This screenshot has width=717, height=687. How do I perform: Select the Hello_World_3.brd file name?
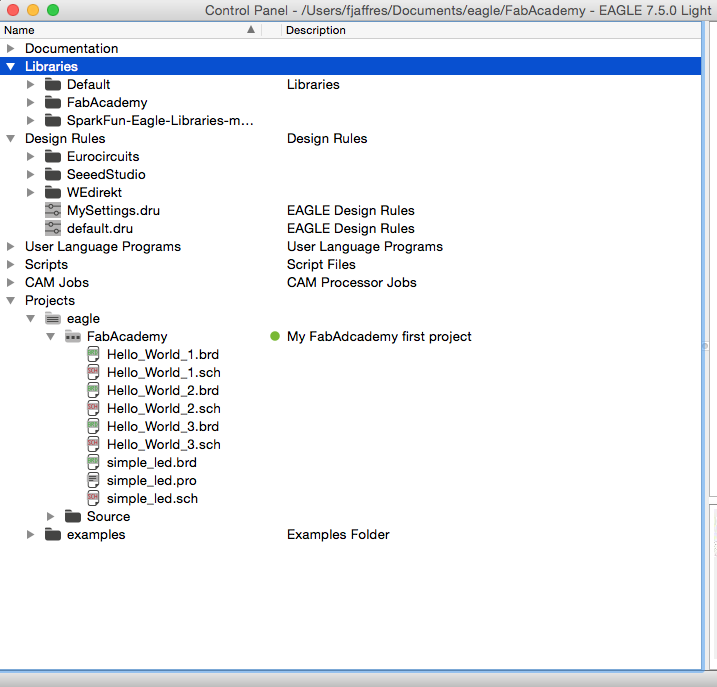pyautogui.click(x=163, y=426)
